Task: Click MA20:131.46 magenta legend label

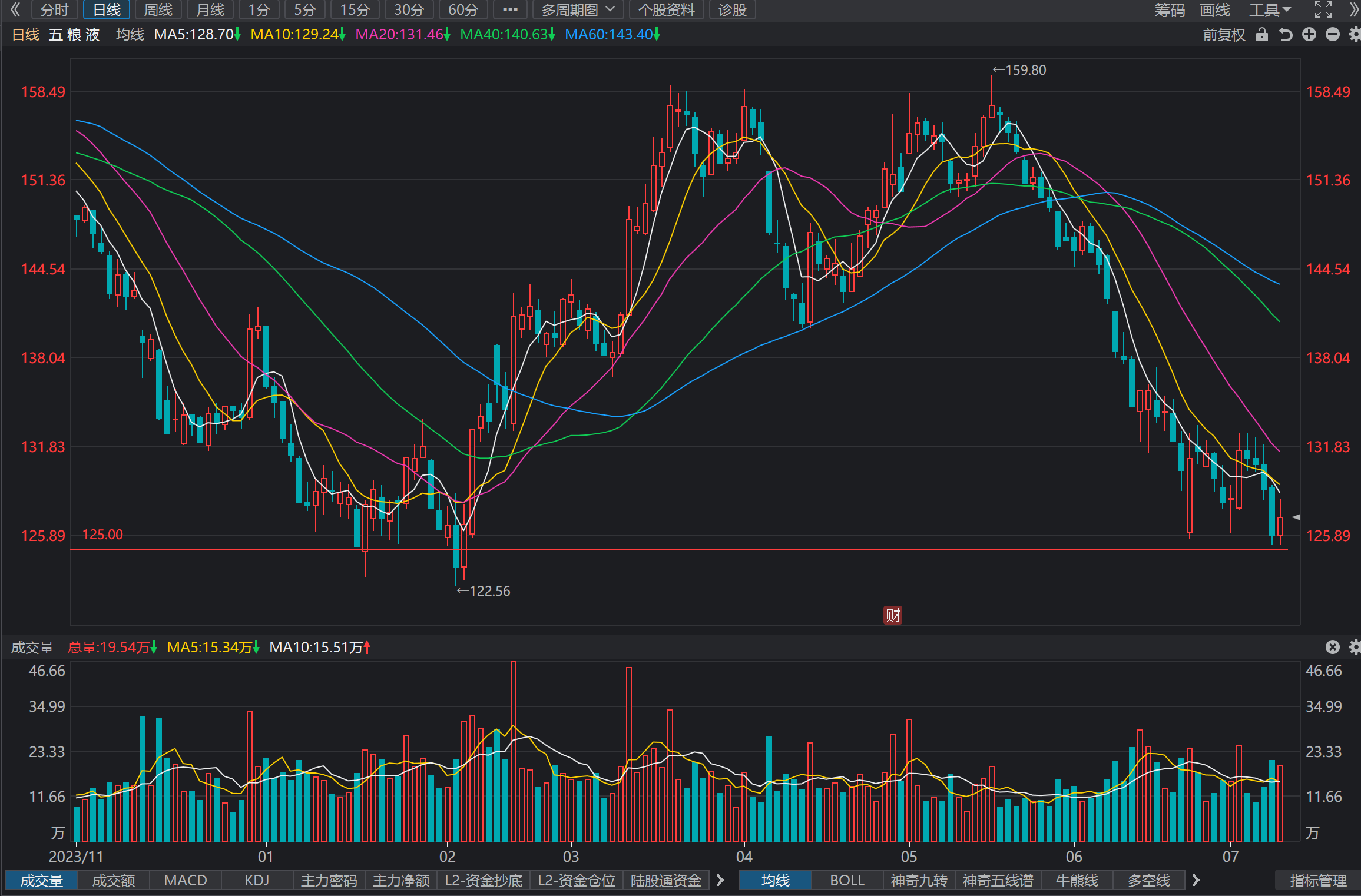Action: 403,35
